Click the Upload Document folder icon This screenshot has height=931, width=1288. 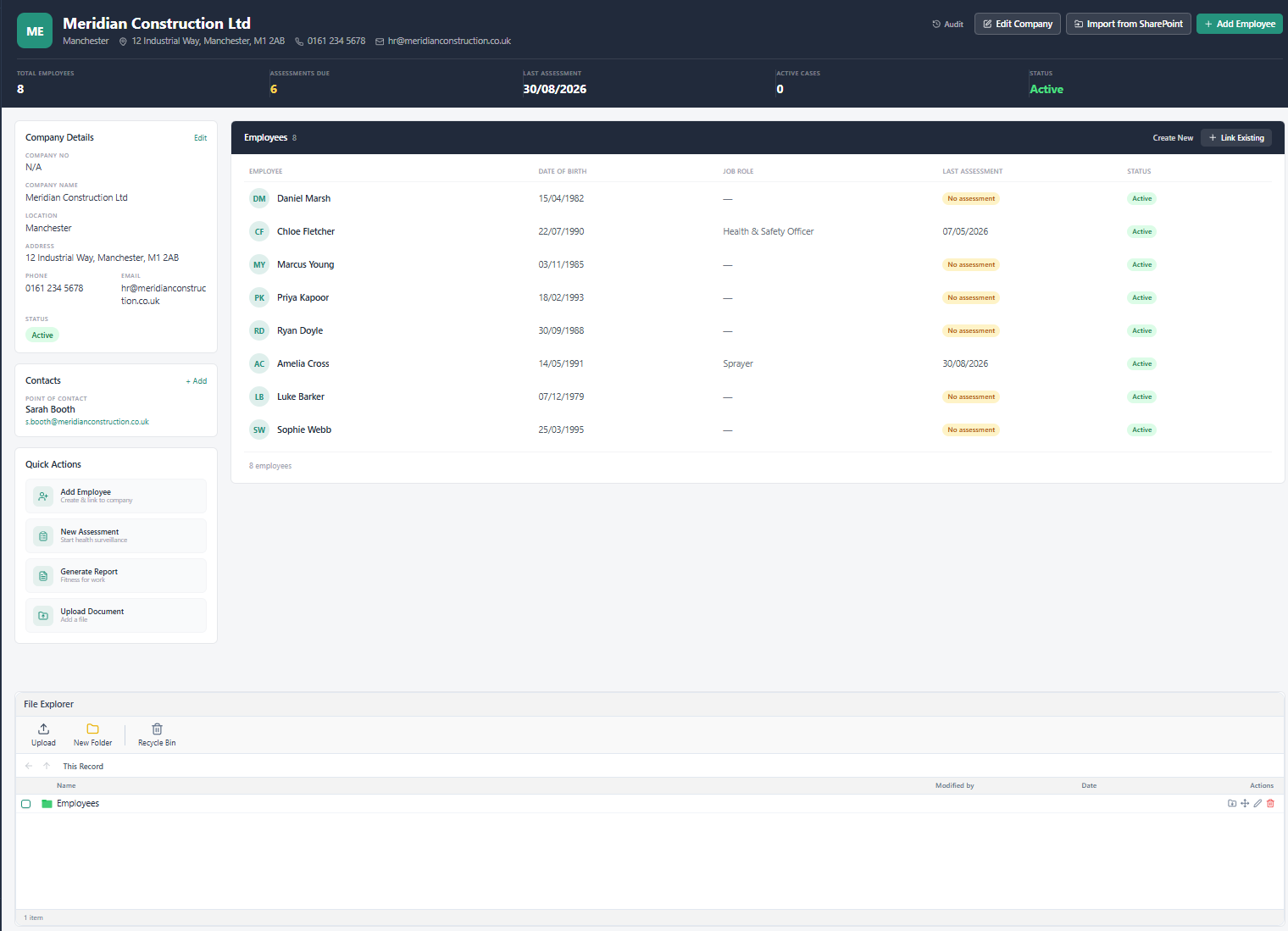tap(43, 616)
